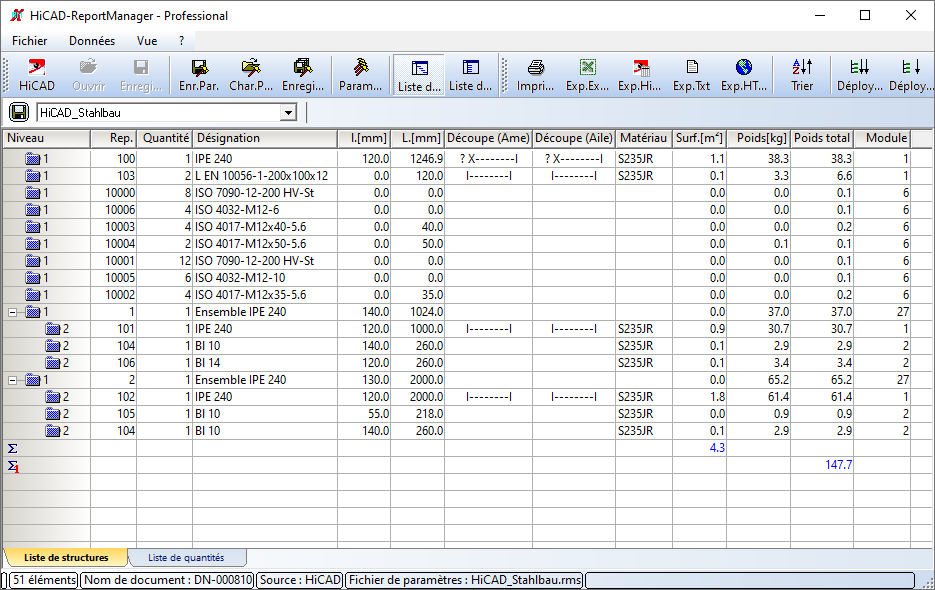Click the Impri... print icon

click(536, 75)
